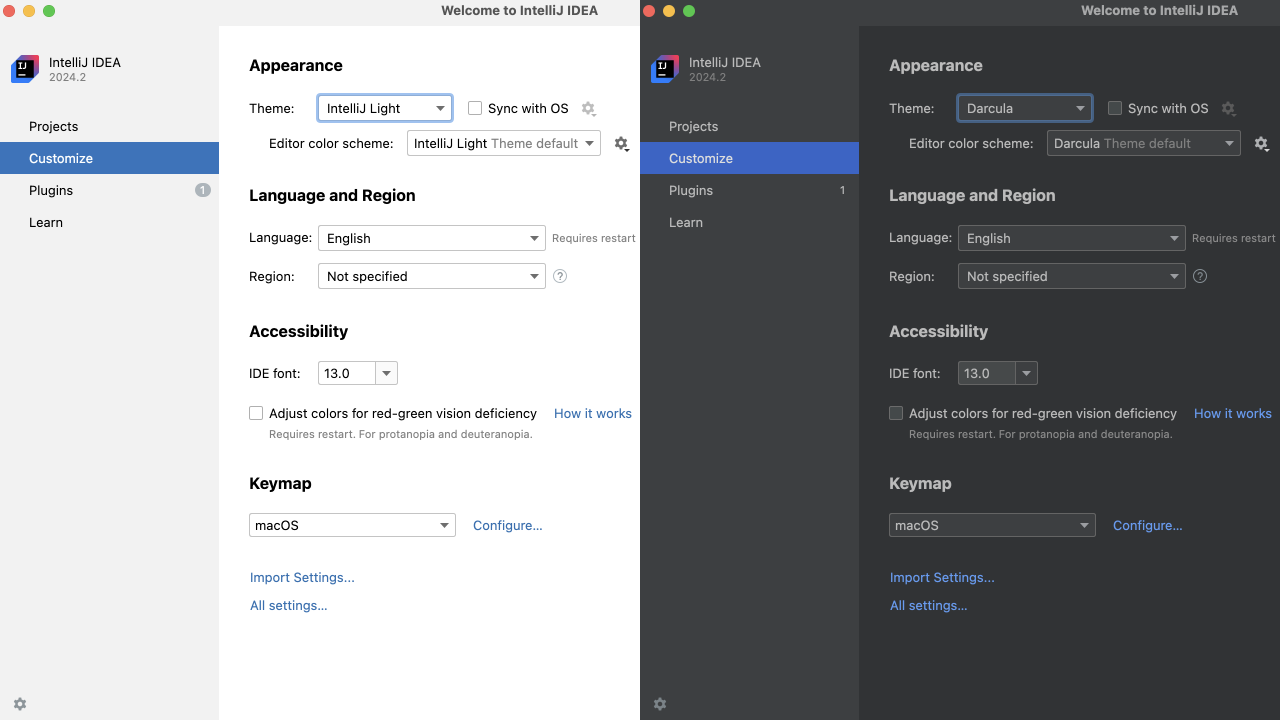Click Requires restart note in light window
Image resolution: width=1280 pixels, height=720 pixels.
point(594,238)
